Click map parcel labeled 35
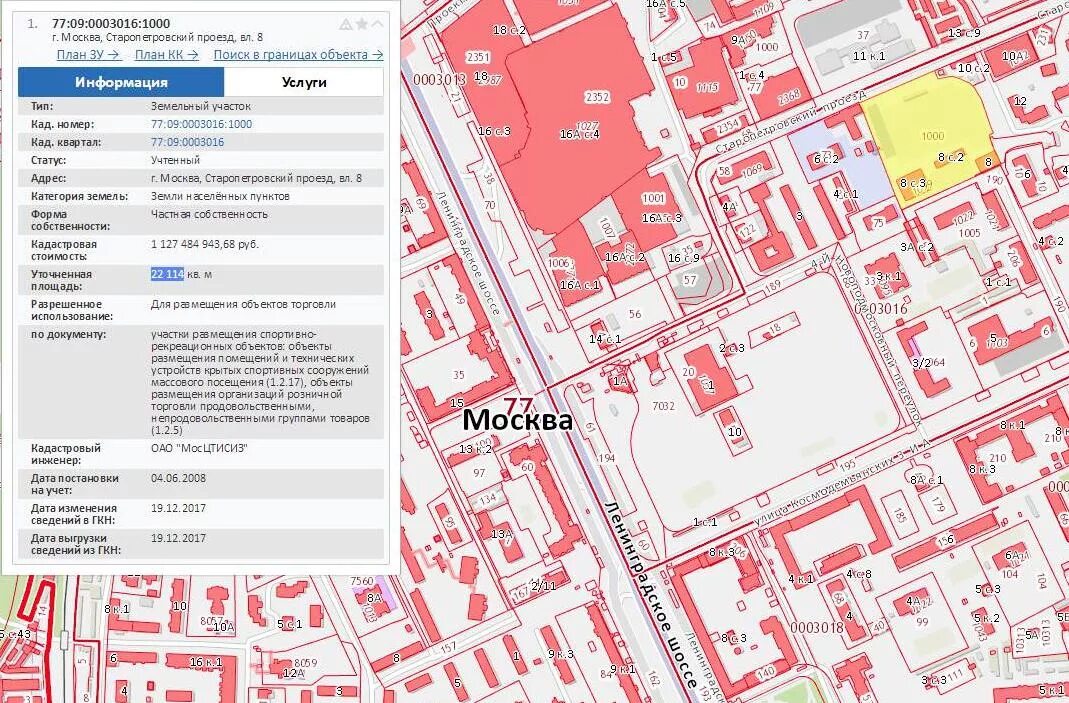 (x=459, y=374)
